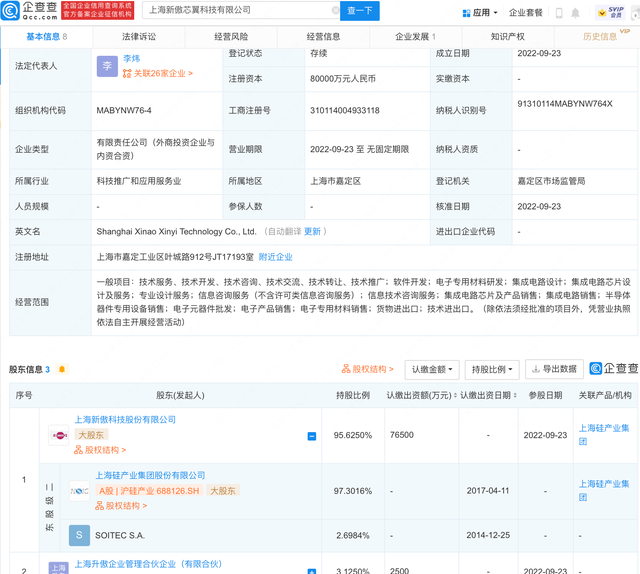The width and height of the screenshot is (640, 574).
Task: Open the 应用 apps grid icon
Action: point(466,13)
